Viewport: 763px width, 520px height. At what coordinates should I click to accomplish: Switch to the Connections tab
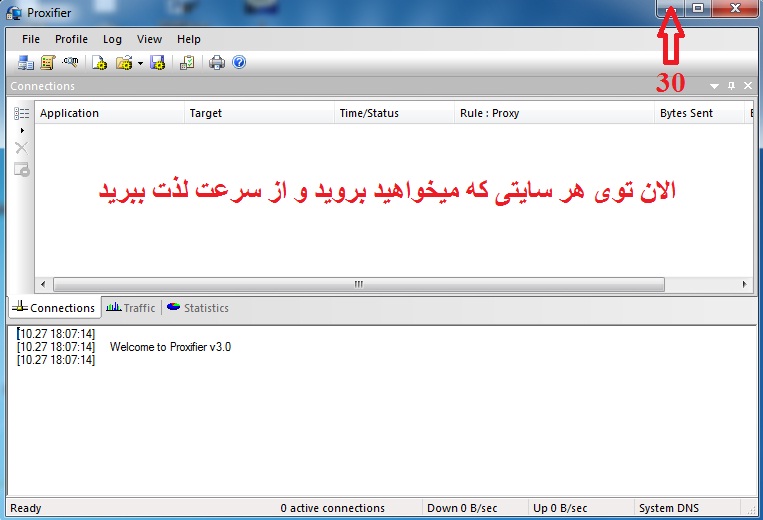tap(54, 308)
